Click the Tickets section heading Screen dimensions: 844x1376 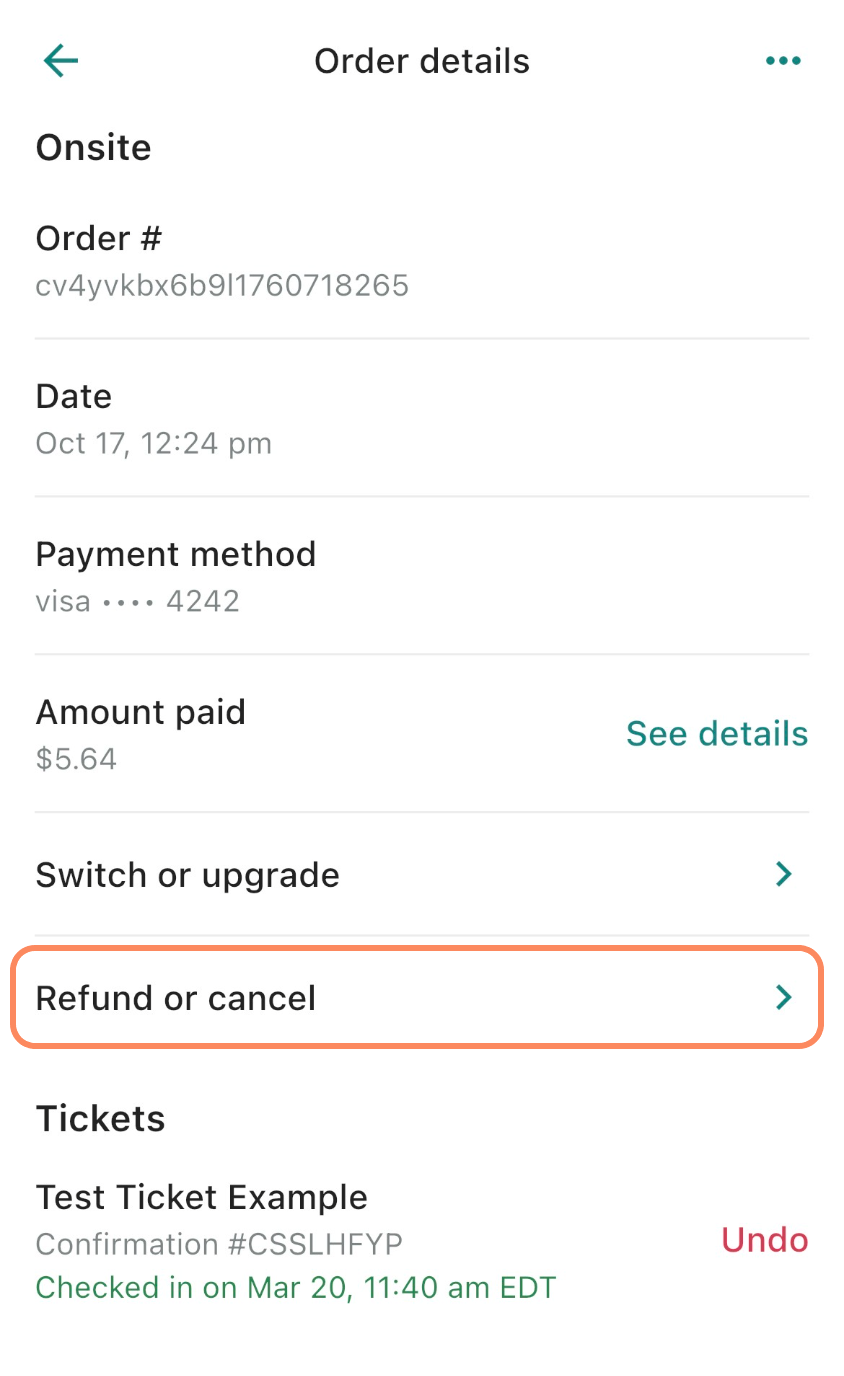100,1118
